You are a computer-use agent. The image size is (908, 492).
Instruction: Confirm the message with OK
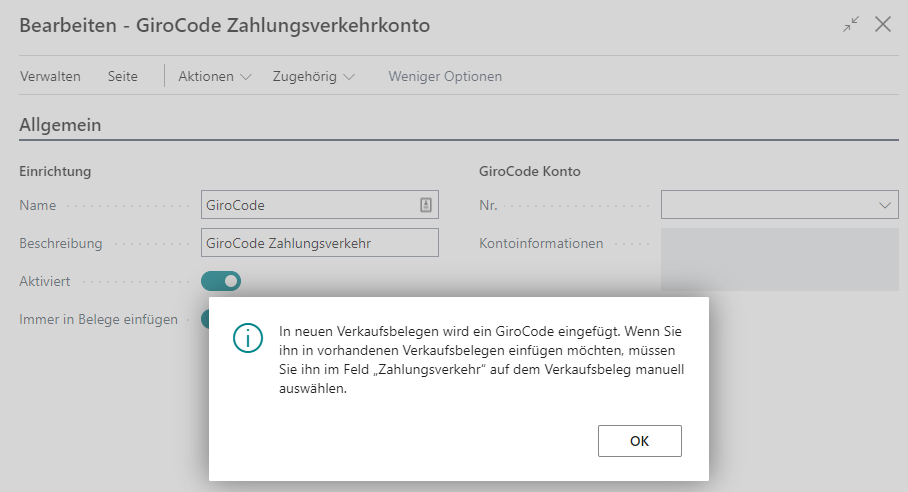[x=639, y=440]
